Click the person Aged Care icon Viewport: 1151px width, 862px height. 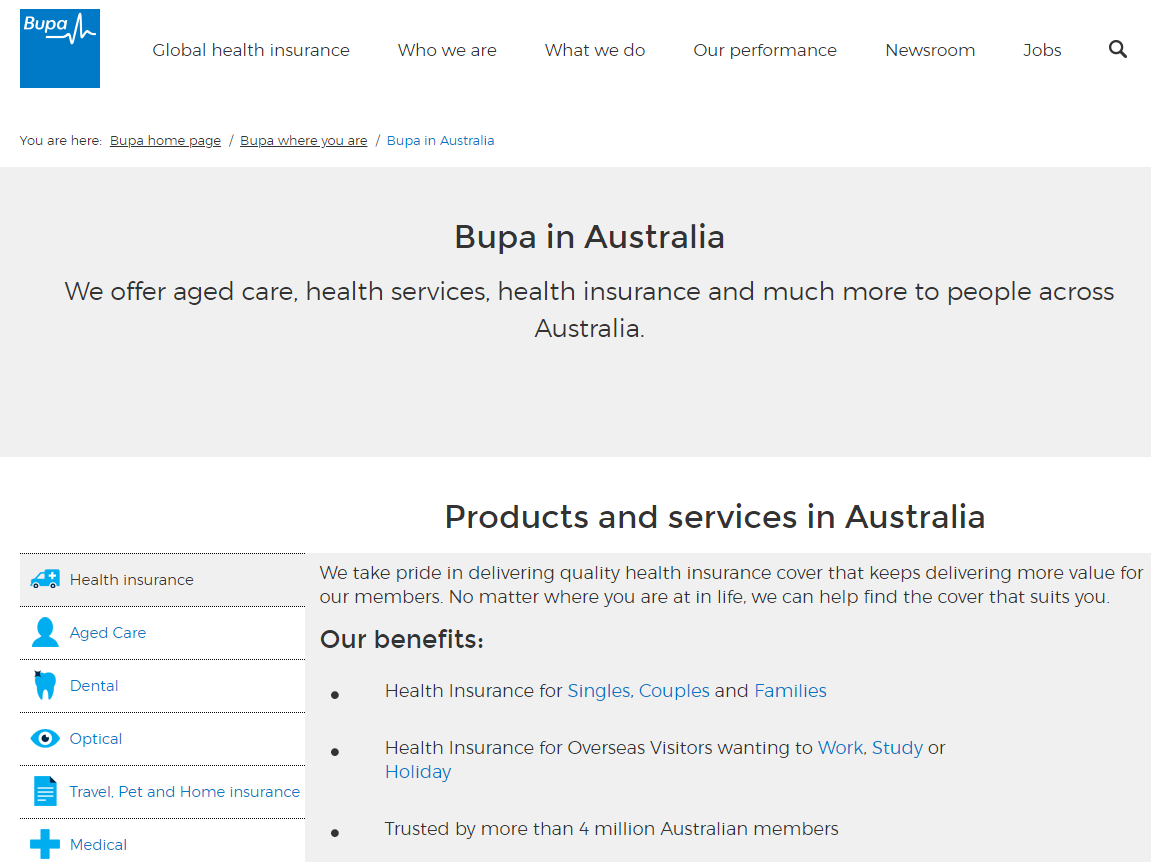pos(45,632)
